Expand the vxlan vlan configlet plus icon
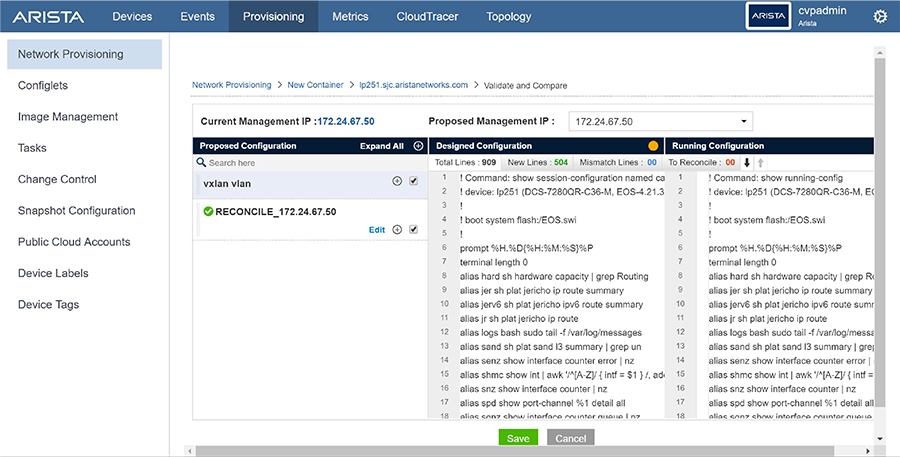The image size is (900, 457). point(397,181)
